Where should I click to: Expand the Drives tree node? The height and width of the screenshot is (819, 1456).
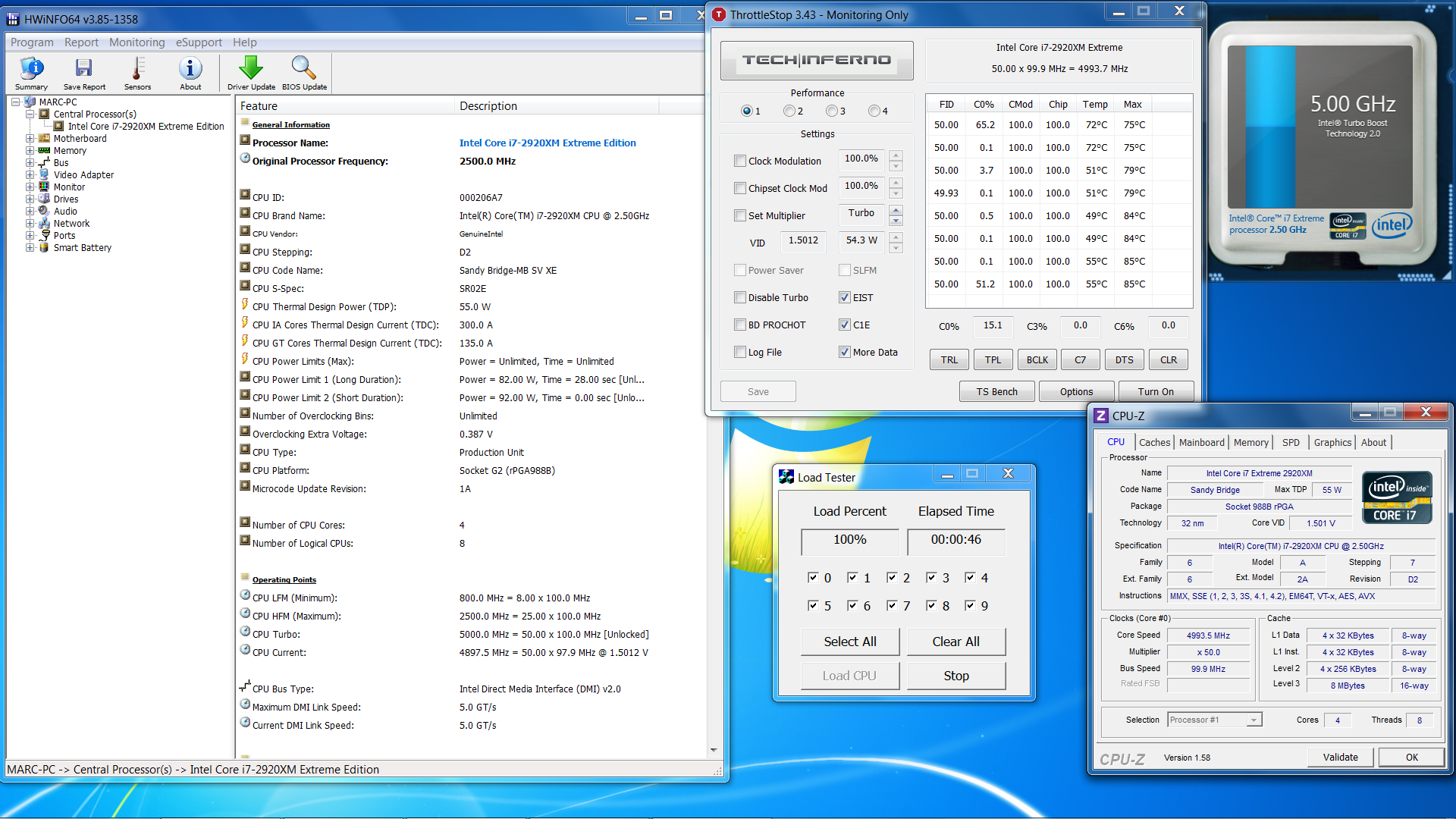point(30,199)
